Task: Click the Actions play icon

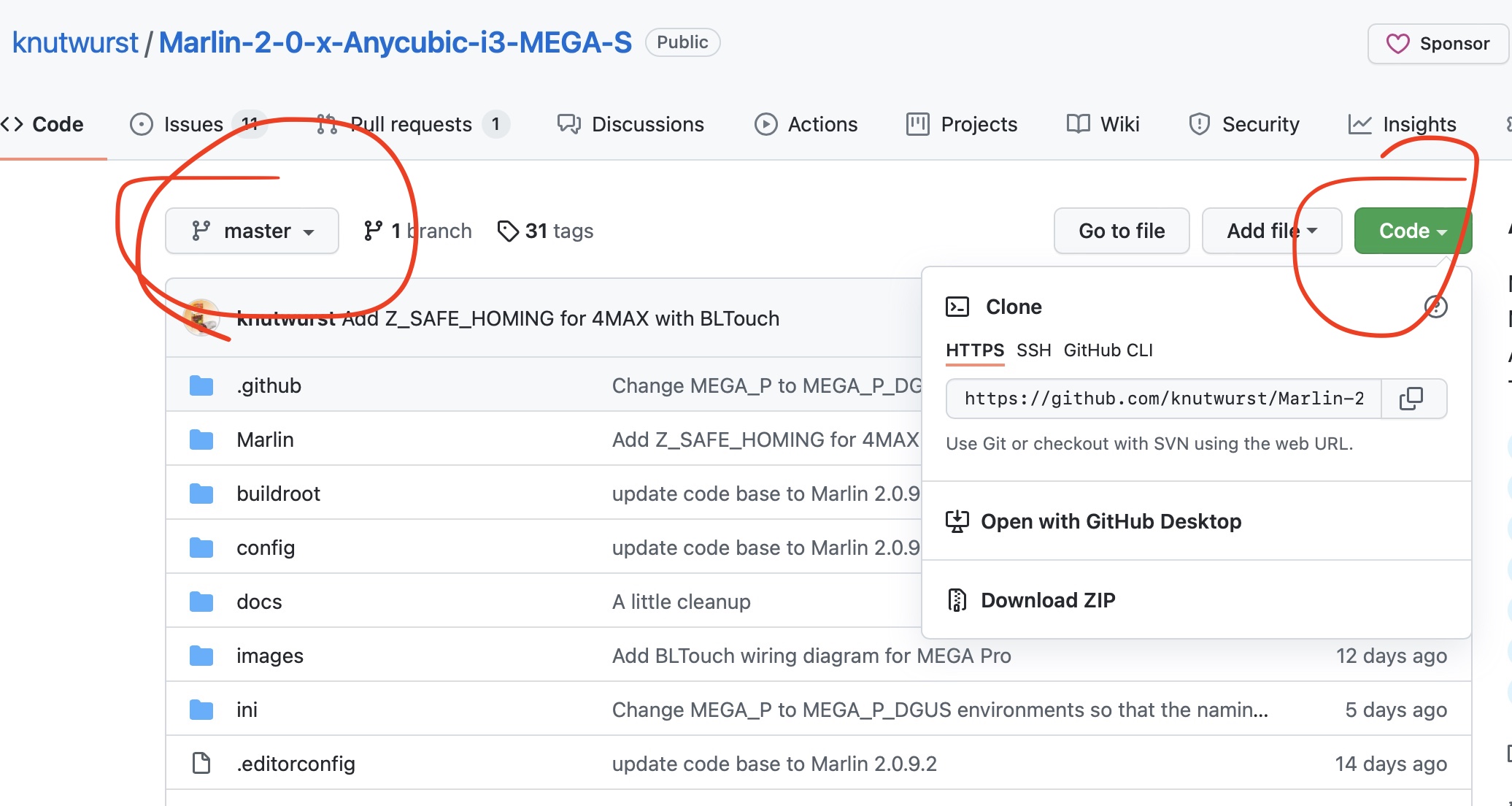Action: click(765, 124)
